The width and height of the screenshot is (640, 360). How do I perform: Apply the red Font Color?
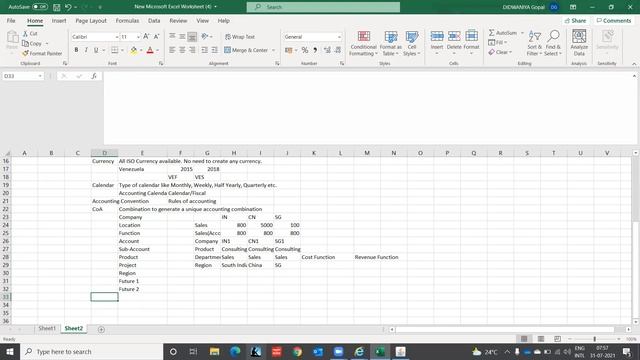150,50
